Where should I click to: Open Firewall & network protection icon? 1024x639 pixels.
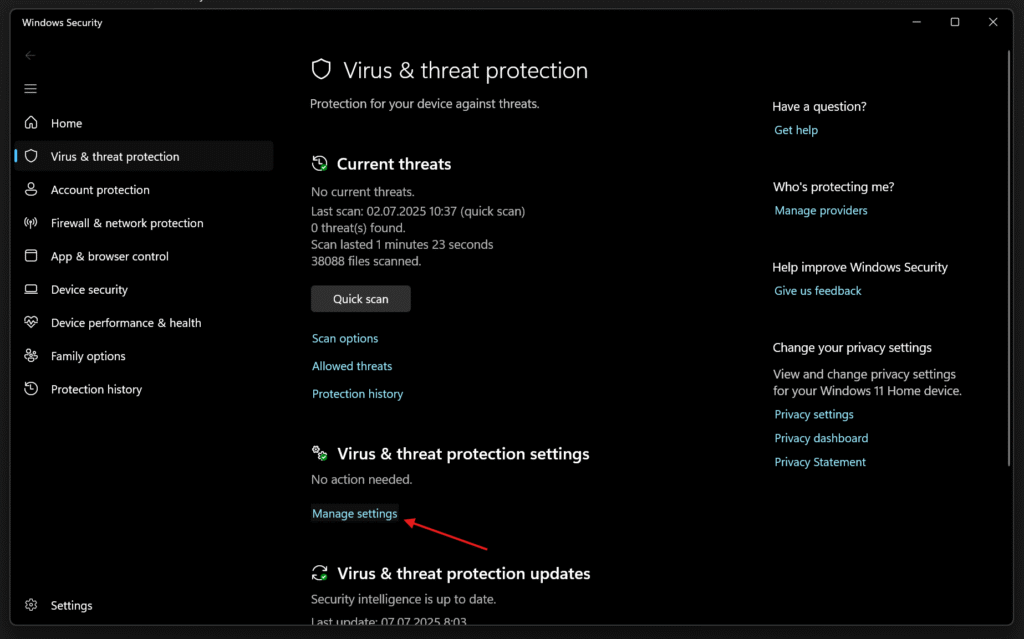pos(31,223)
